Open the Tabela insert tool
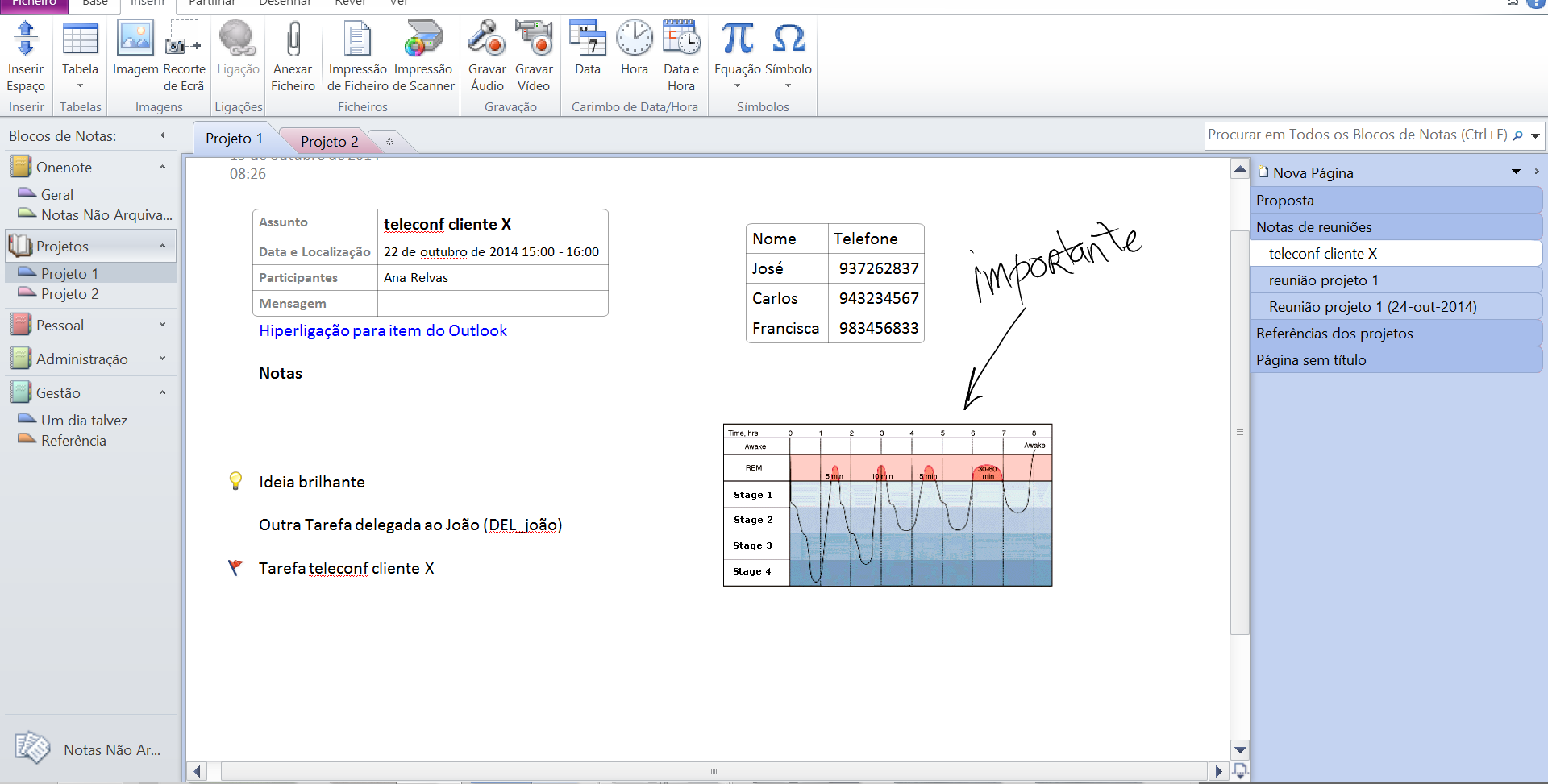Screen dimensions: 1548x784 (80, 39)
